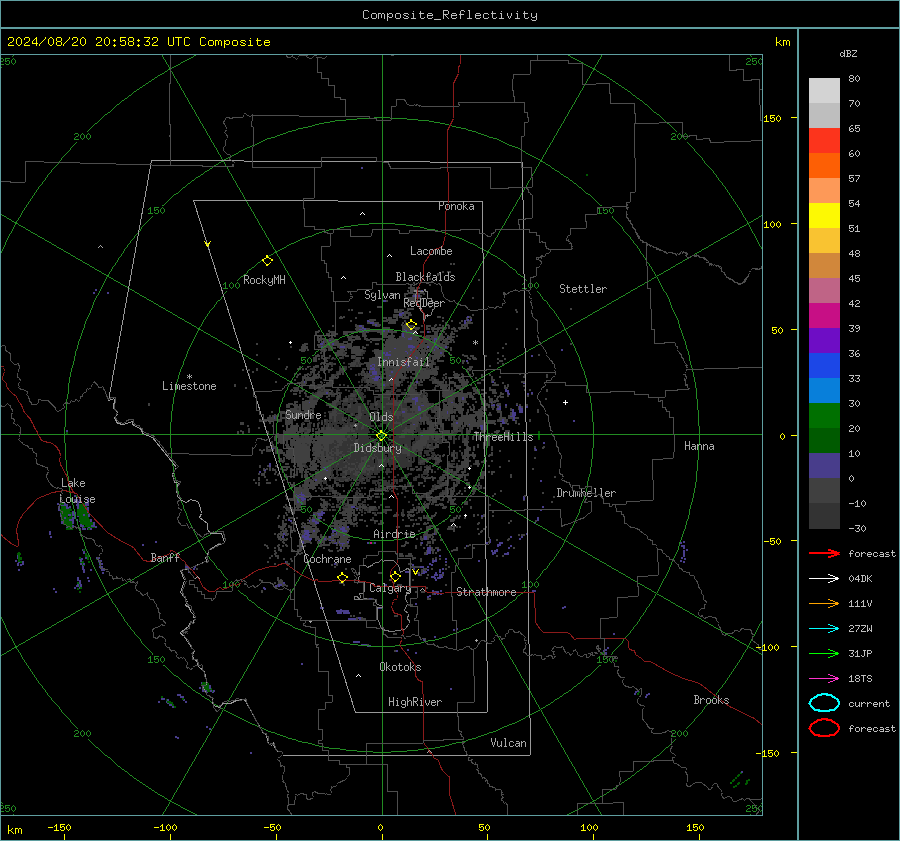The width and height of the screenshot is (900, 841).
Task: Click the 04DK legend label
Action: [x=860, y=579]
